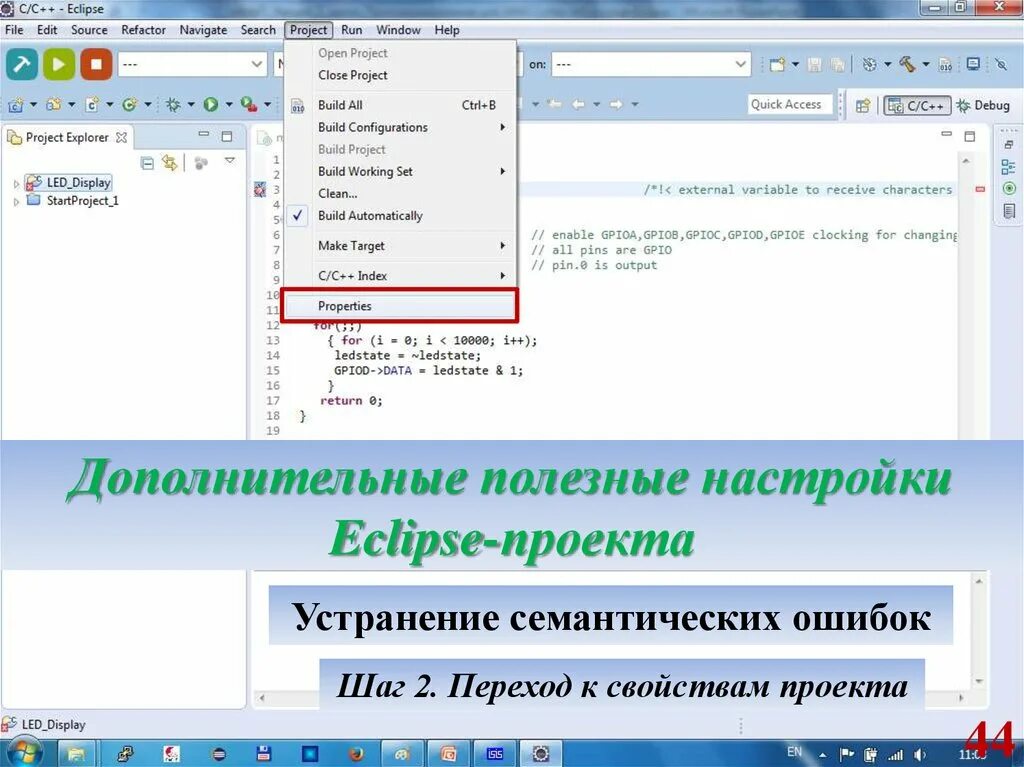Screen dimensions: 1024x767
Task: Open the Navigate menu
Action: click(203, 30)
